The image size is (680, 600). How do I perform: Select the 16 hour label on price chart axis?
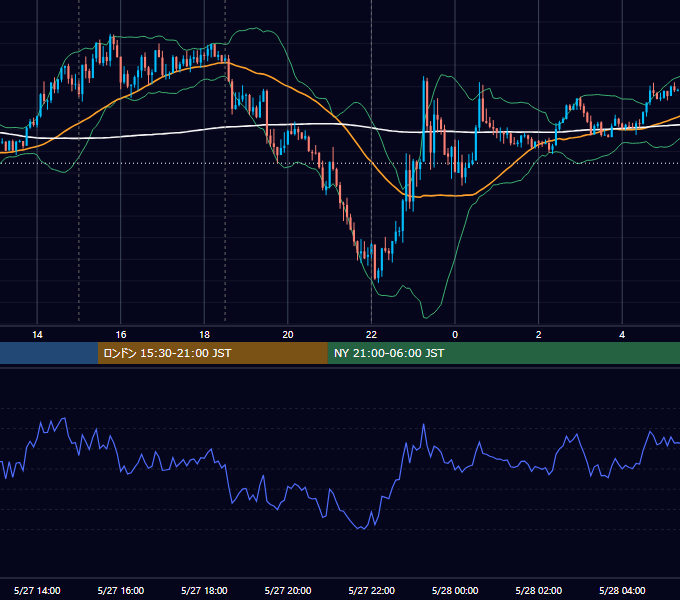[121, 335]
